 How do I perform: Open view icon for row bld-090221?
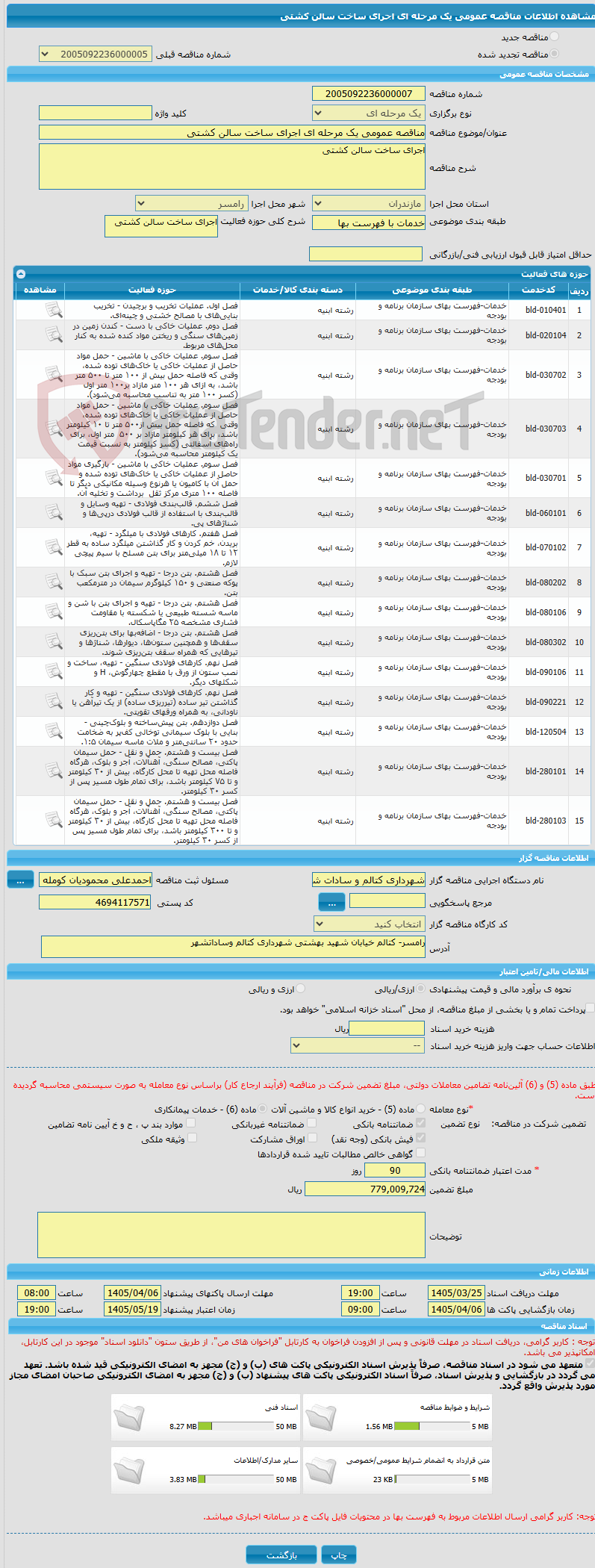coord(54,702)
